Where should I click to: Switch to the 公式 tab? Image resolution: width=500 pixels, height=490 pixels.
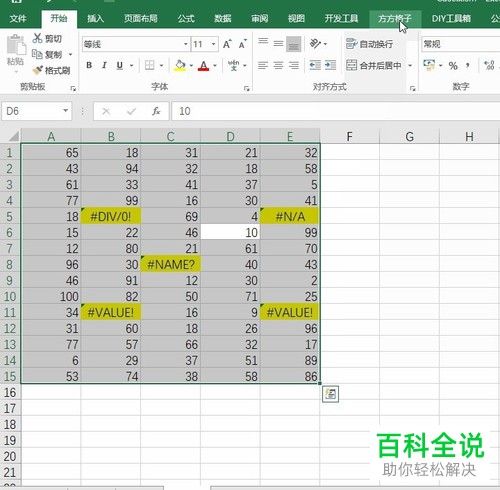(186, 18)
